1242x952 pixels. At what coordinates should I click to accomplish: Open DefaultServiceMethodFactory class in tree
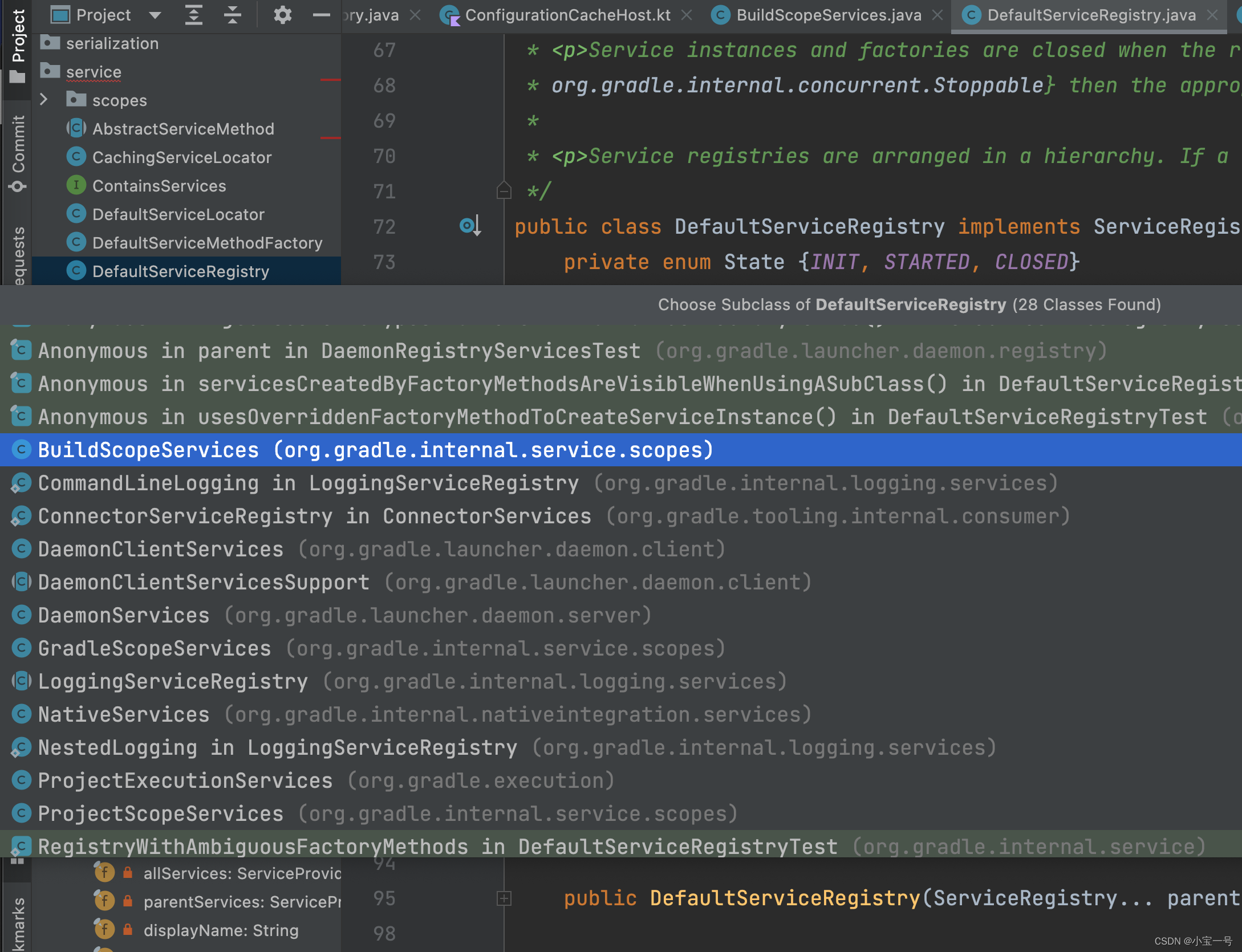click(x=207, y=243)
